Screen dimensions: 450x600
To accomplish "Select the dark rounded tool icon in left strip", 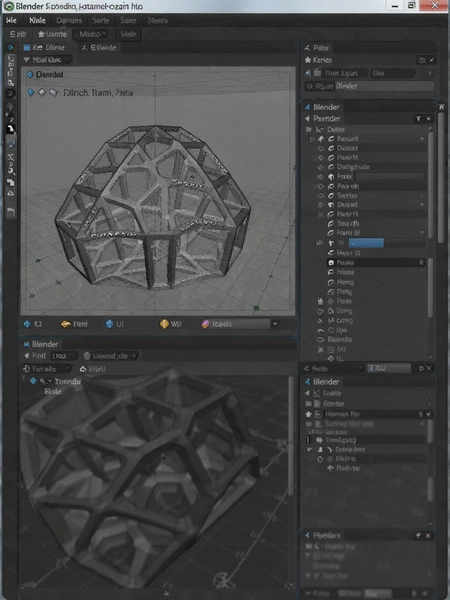I will [11, 93].
